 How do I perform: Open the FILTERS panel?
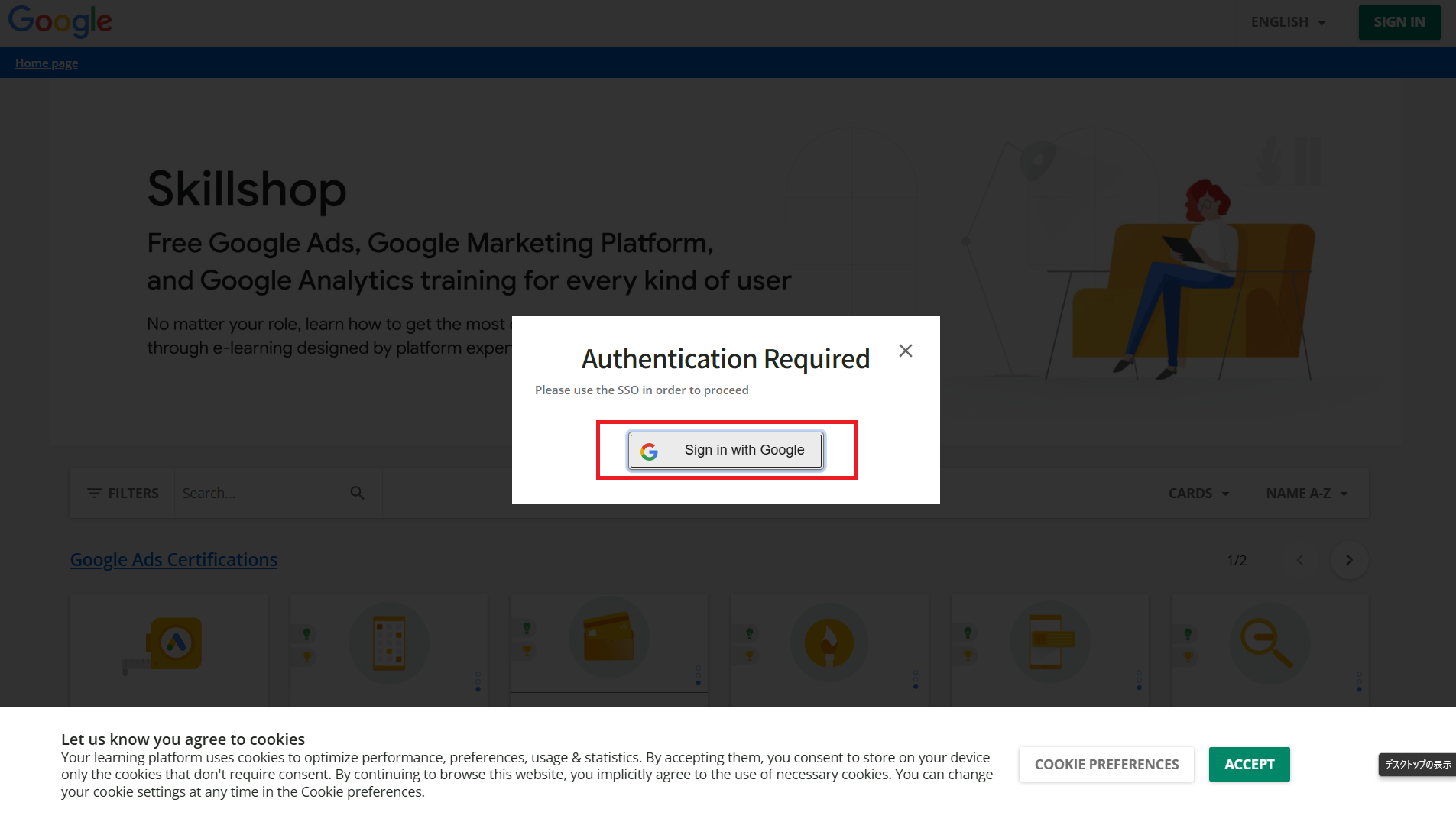point(122,493)
